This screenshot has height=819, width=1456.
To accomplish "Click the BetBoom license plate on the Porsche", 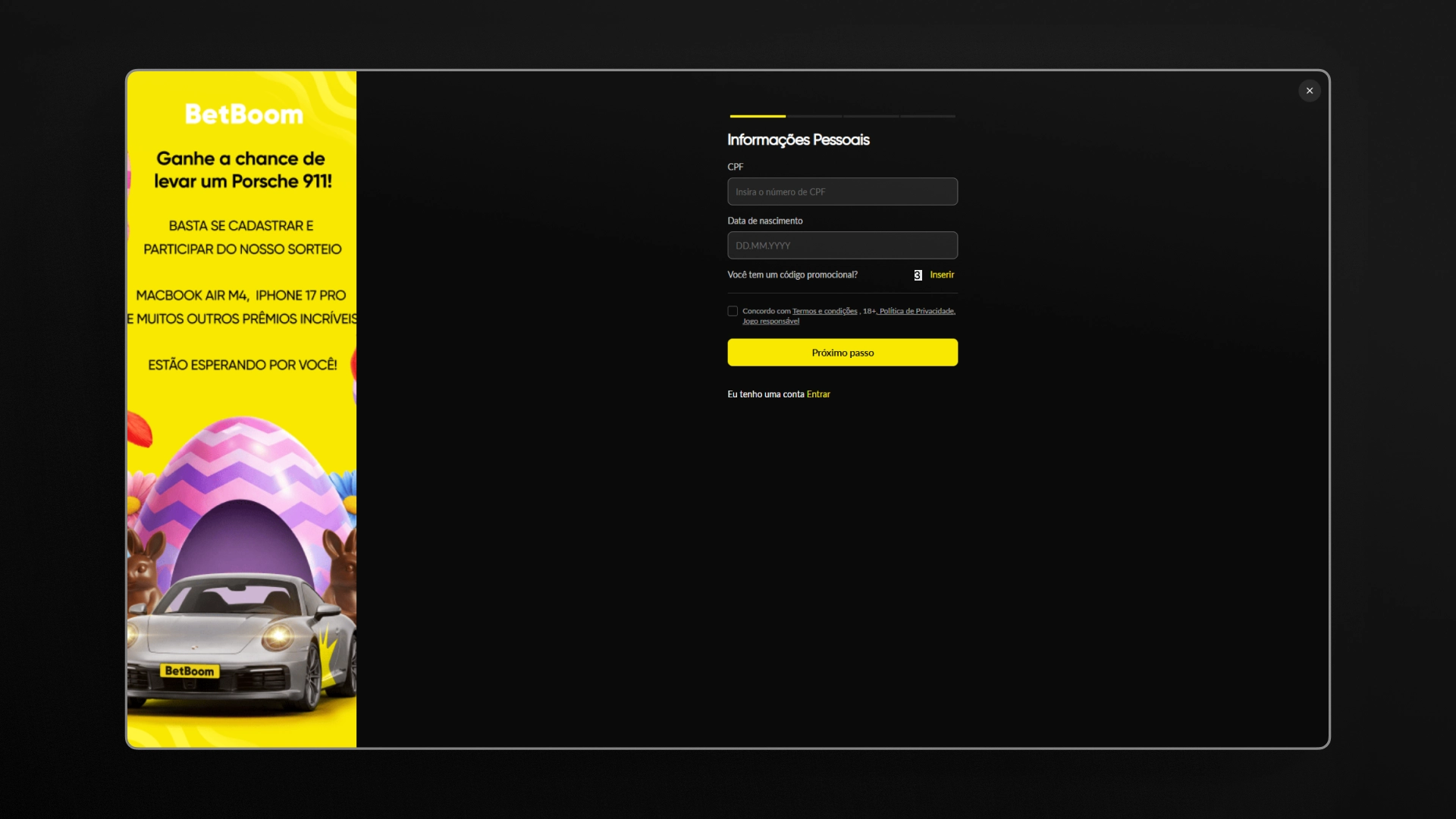I will coord(190,671).
